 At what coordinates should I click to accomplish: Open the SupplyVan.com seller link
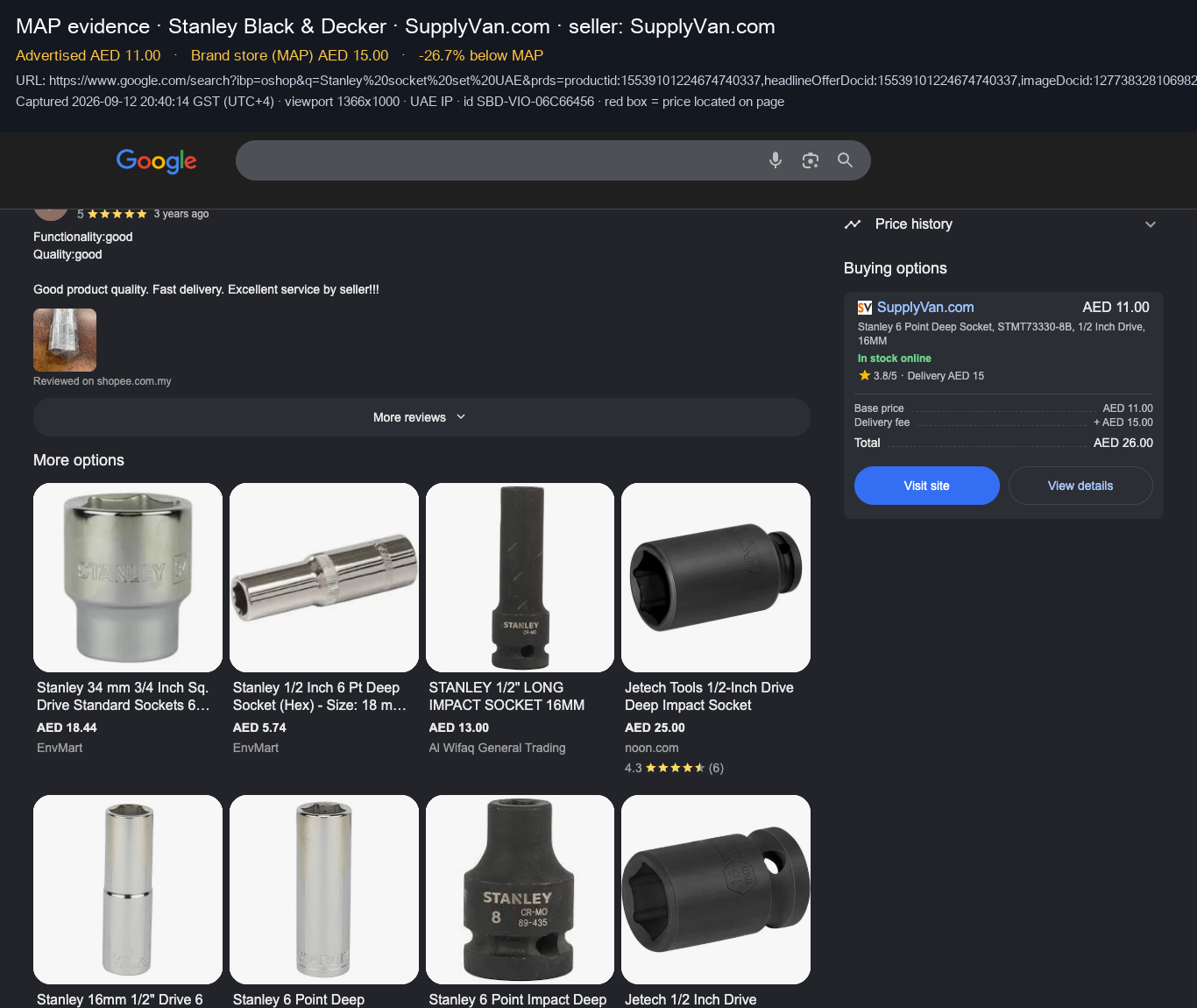(925, 308)
